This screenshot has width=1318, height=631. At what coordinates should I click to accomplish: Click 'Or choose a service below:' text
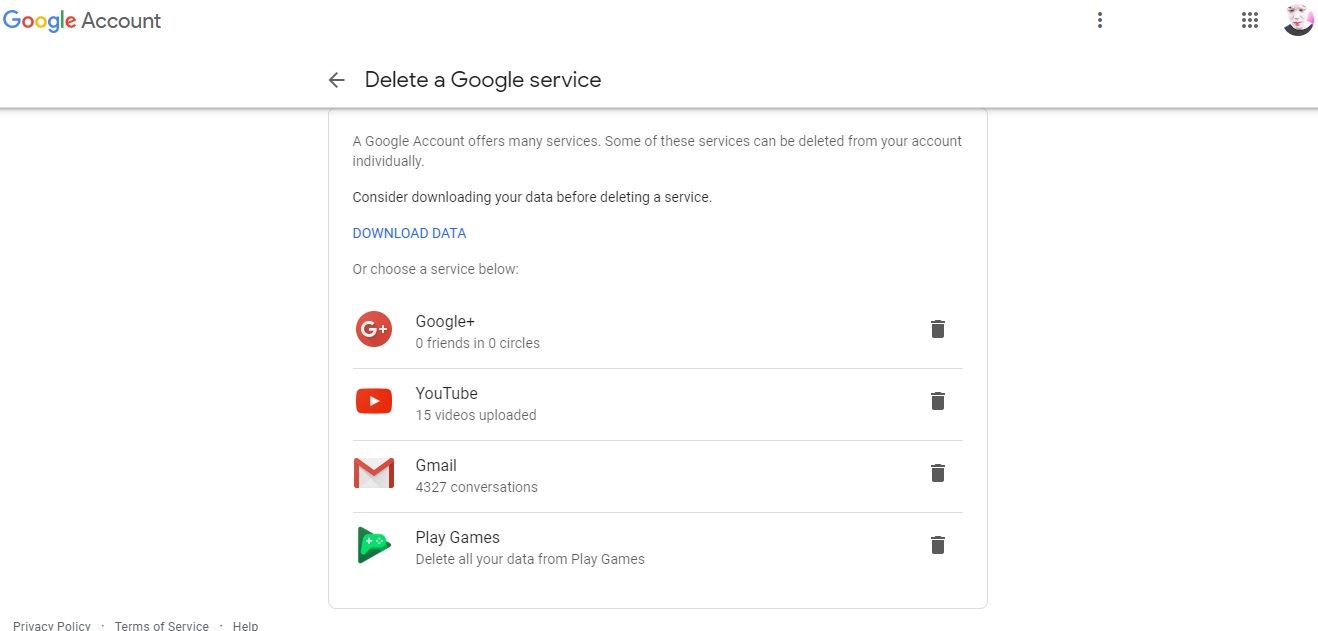pyautogui.click(x=435, y=269)
